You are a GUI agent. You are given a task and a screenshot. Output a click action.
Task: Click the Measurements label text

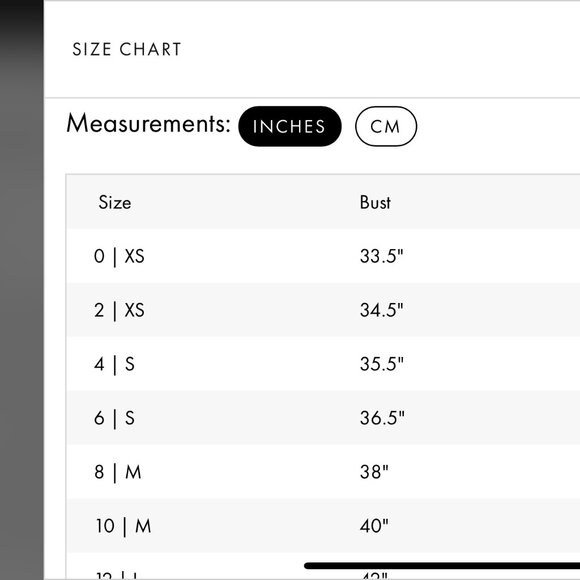point(148,124)
